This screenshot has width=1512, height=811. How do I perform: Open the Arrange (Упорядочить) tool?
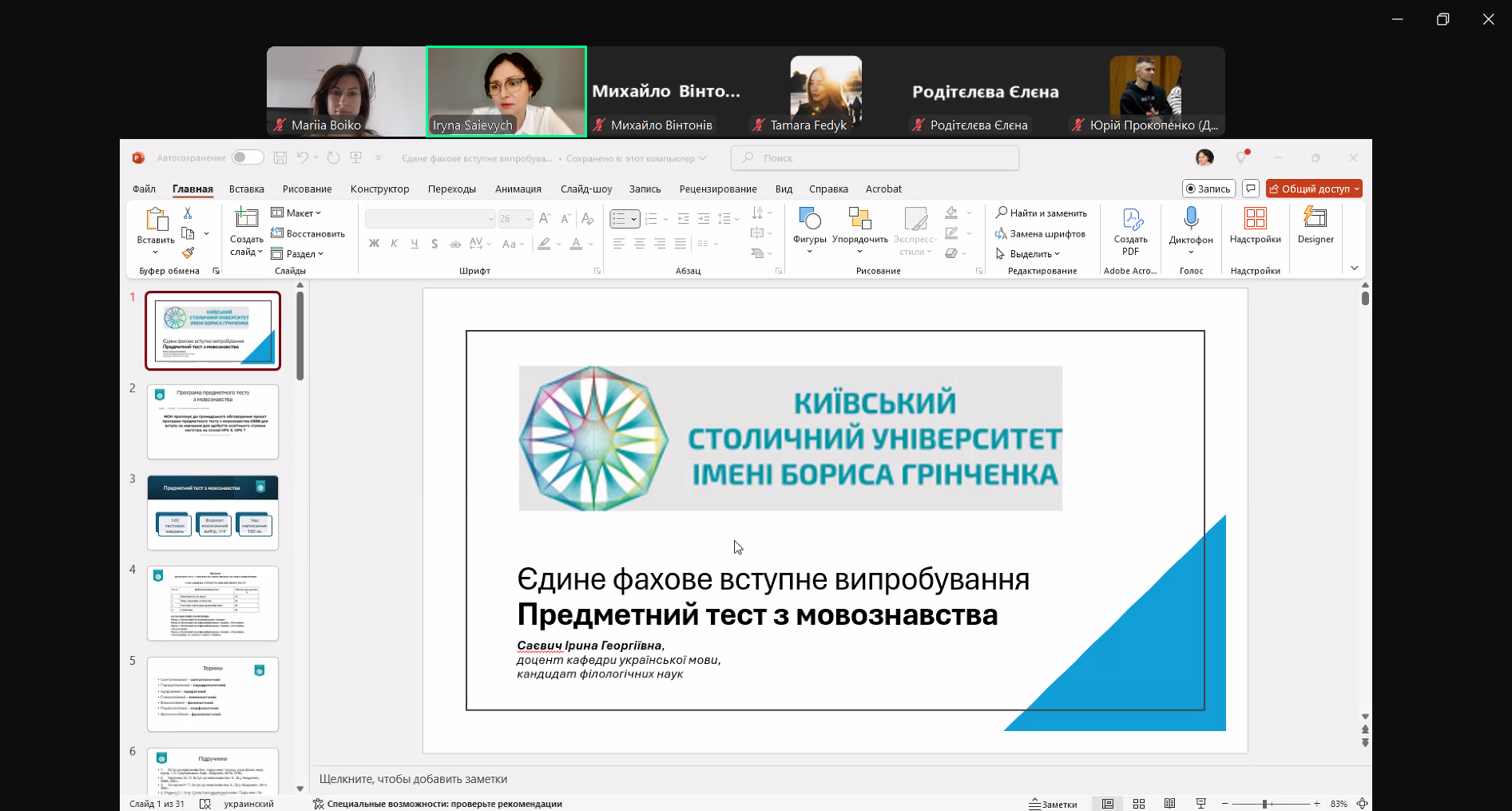[x=859, y=220]
